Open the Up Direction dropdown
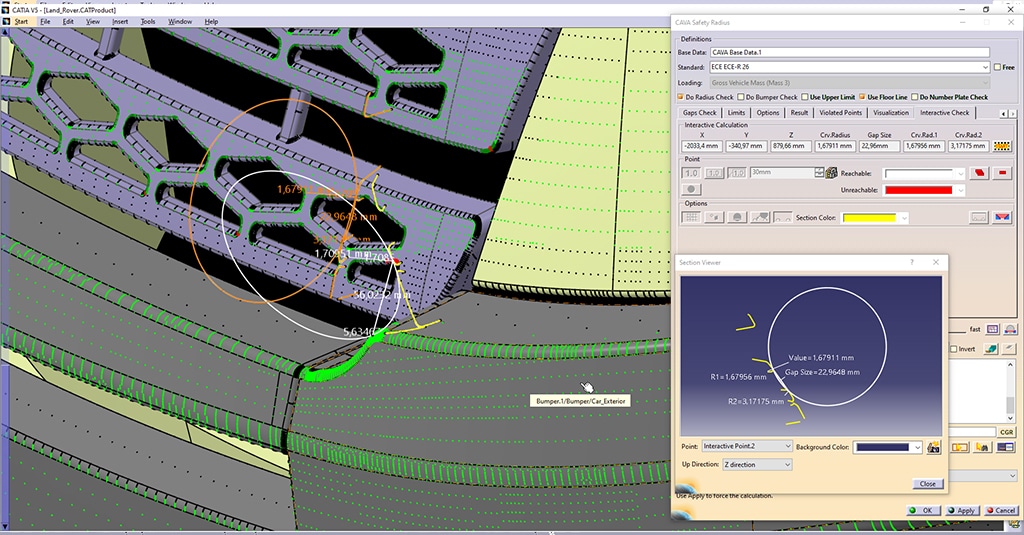 click(757, 464)
